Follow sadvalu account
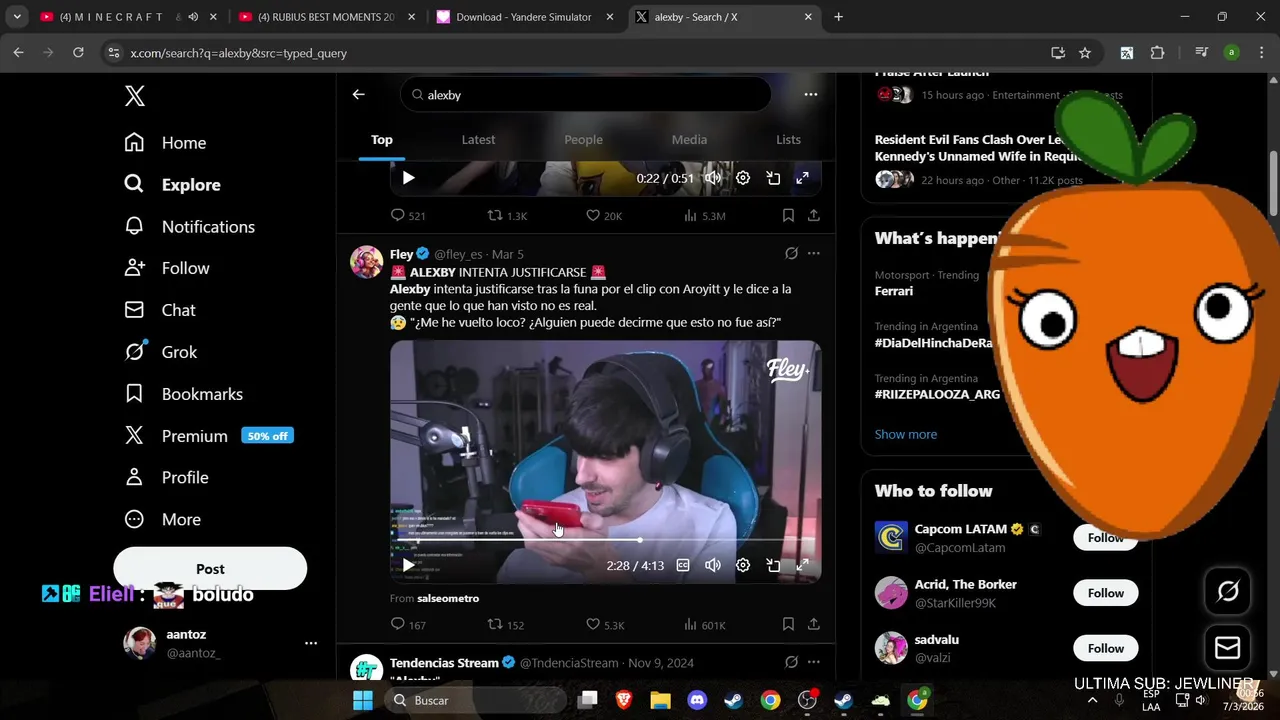Screen dimensions: 1280x720 pyautogui.click(x=1106, y=648)
